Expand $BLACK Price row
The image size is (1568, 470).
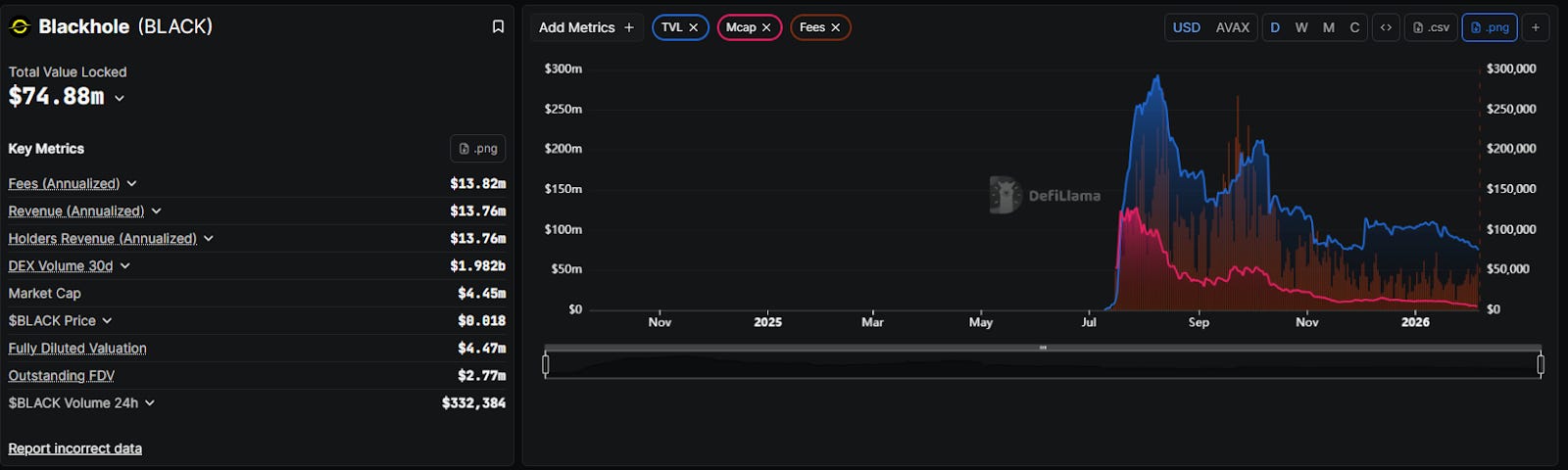pyautogui.click(x=107, y=321)
